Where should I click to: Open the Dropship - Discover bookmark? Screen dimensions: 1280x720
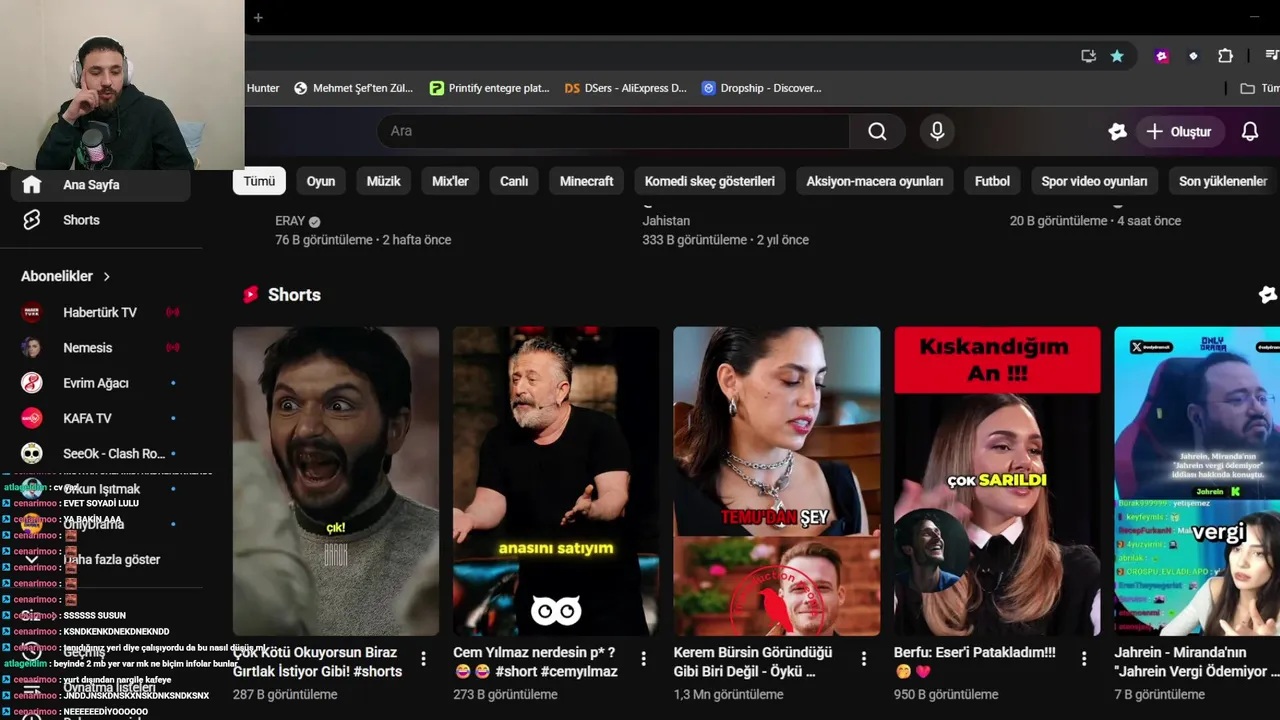pos(761,88)
